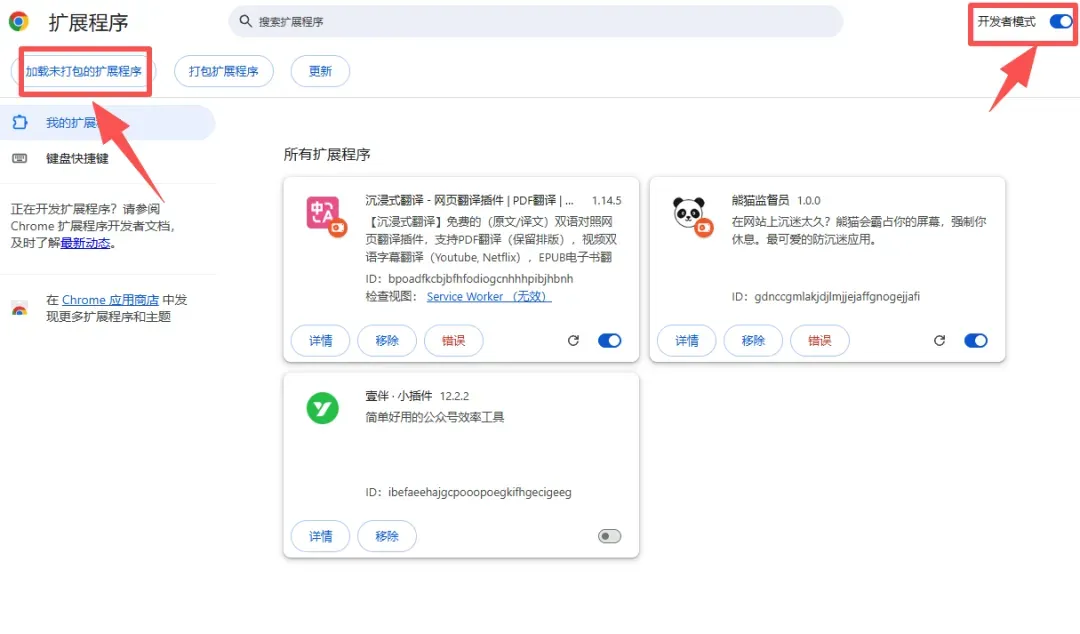Click the 熊猫监督员 panda icon
1080x634 pixels.
click(x=692, y=216)
